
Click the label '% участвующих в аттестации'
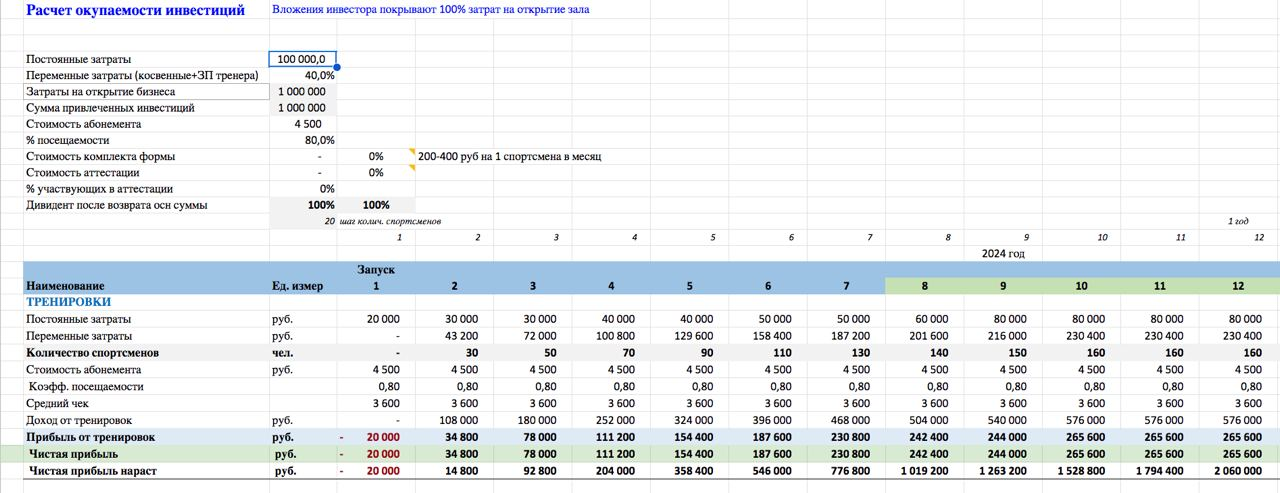tap(99, 189)
